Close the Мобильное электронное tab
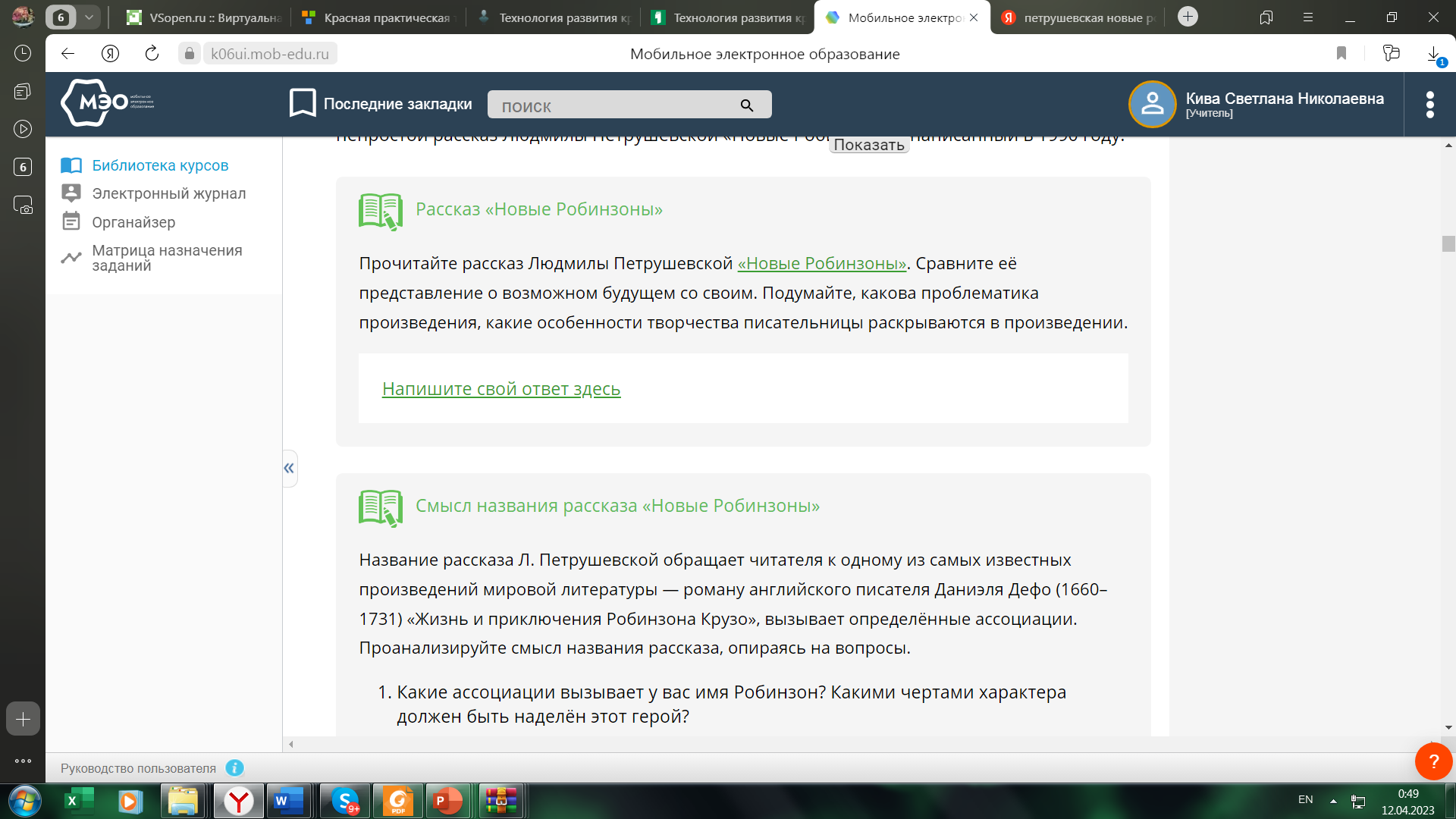The height and width of the screenshot is (819, 1456). tap(974, 17)
